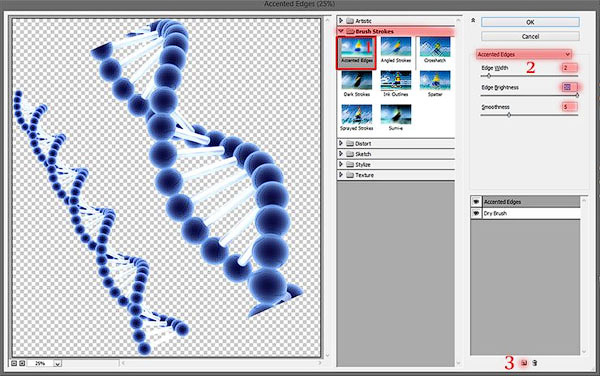600x376 pixels.
Task: Click the Artistic folder icon
Action: pyautogui.click(x=350, y=21)
